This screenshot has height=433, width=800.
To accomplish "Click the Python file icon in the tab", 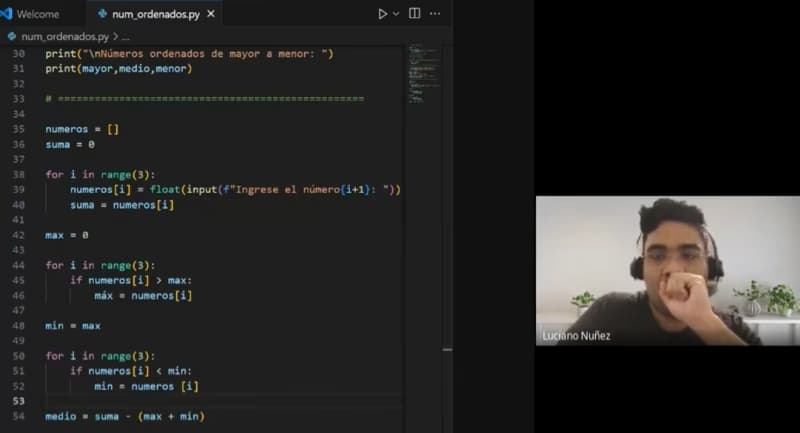I will coord(103,14).
